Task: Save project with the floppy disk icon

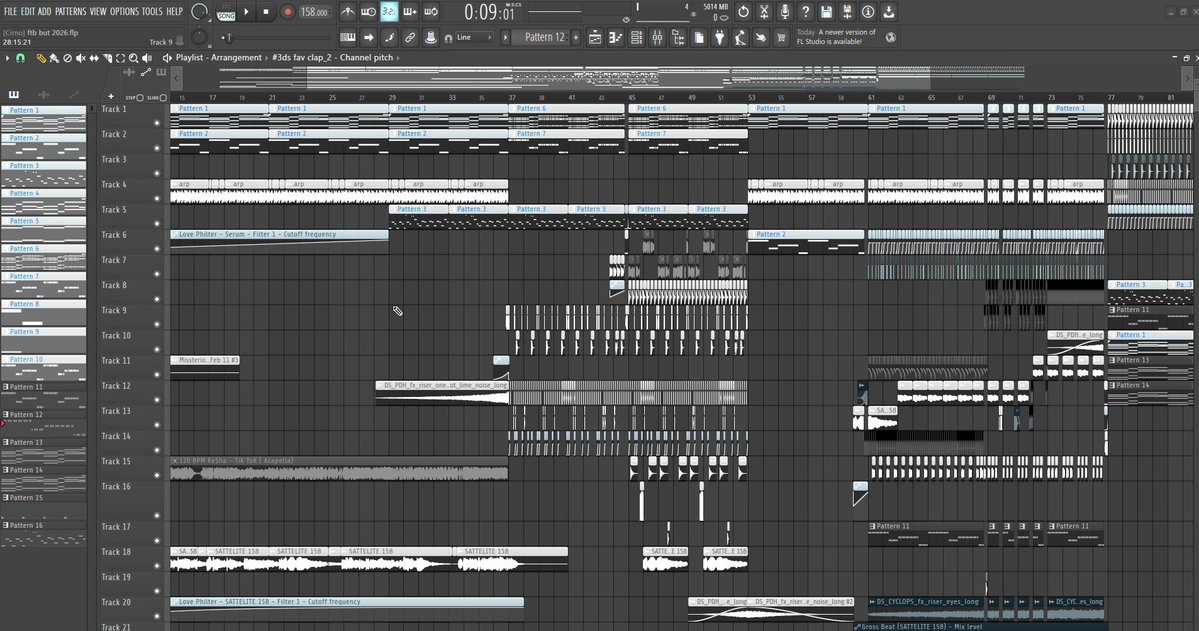Action: coord(827,11)
